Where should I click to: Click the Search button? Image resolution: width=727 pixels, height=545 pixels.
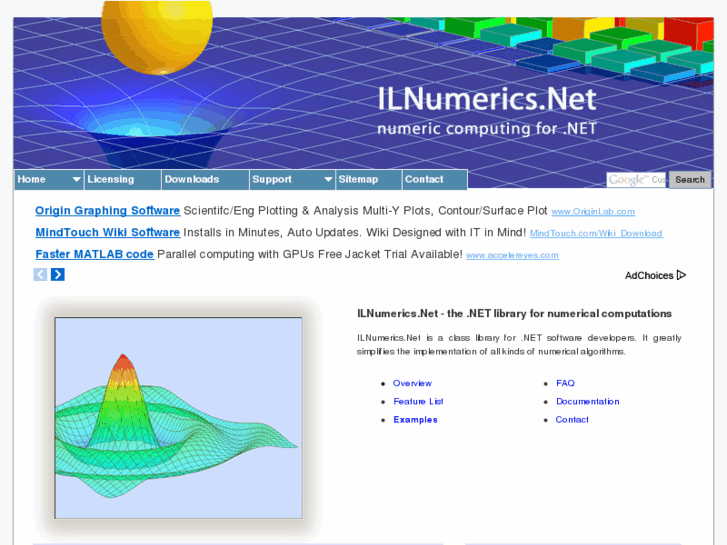(x=690, y=180)
